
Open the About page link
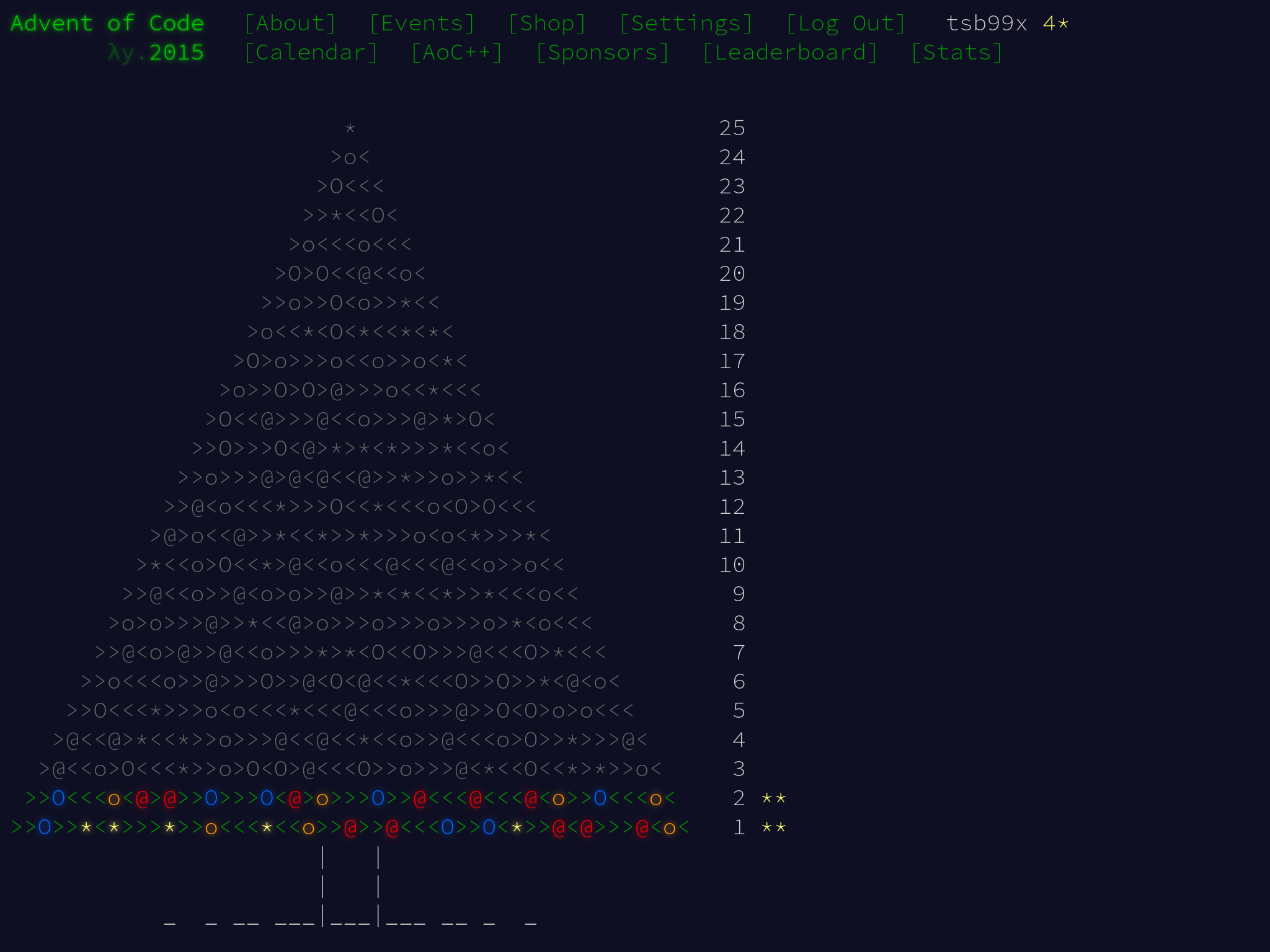[290, 24]
